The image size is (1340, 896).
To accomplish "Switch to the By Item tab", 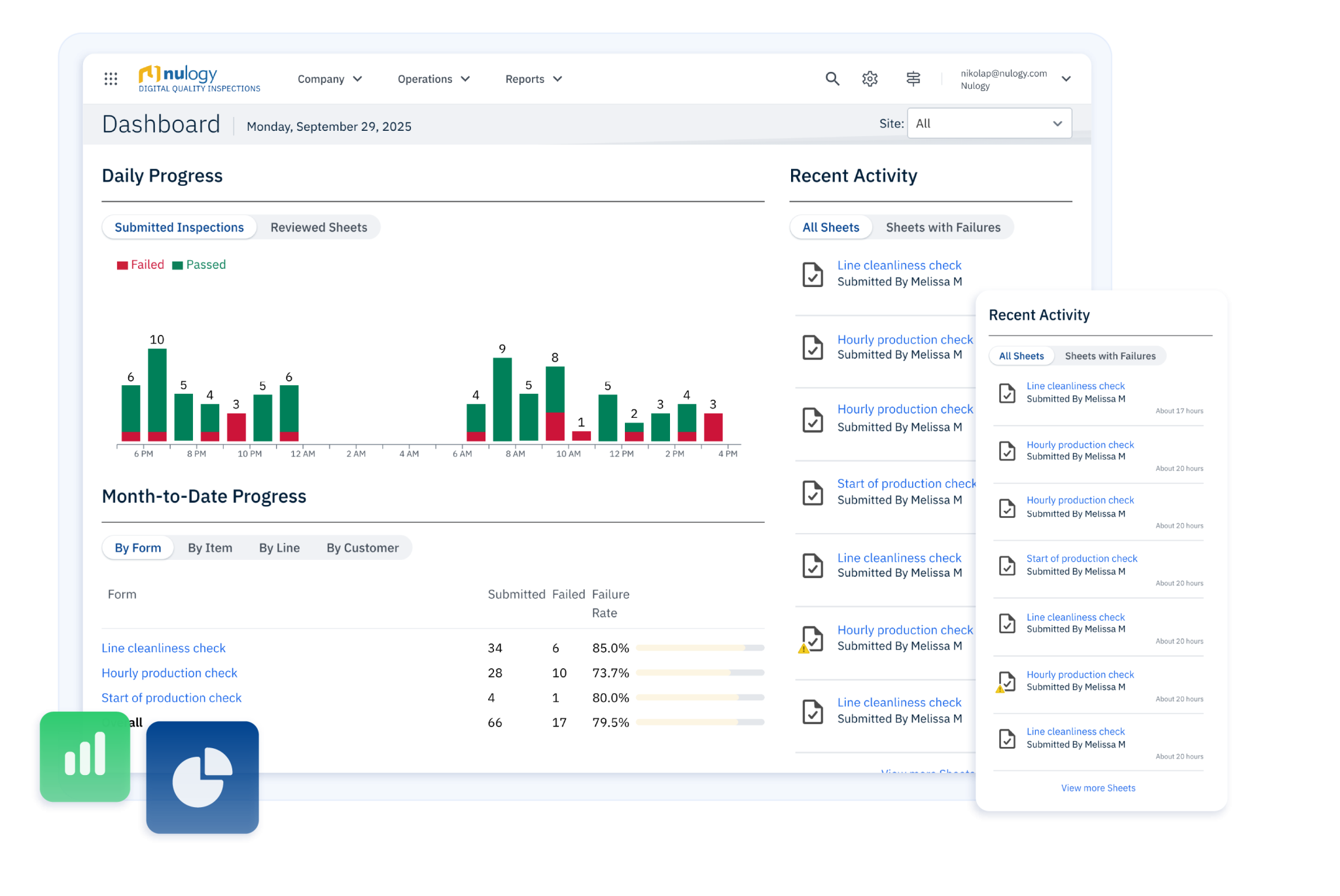I will [210, 547].
